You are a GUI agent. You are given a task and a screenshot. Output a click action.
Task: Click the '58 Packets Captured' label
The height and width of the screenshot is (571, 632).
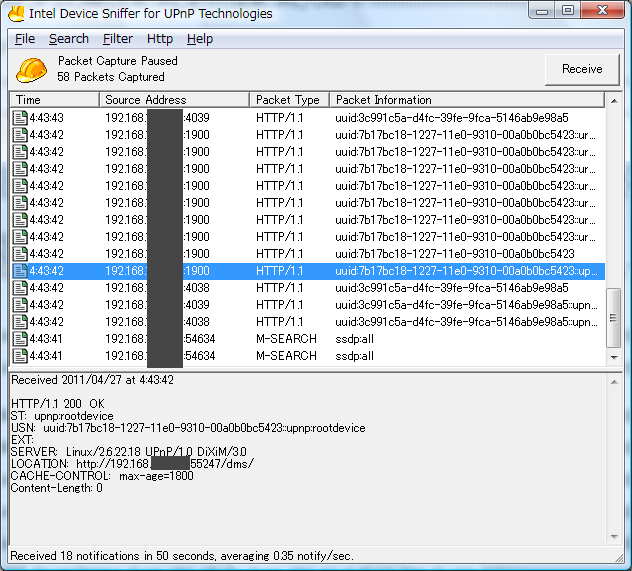[111, 77]
